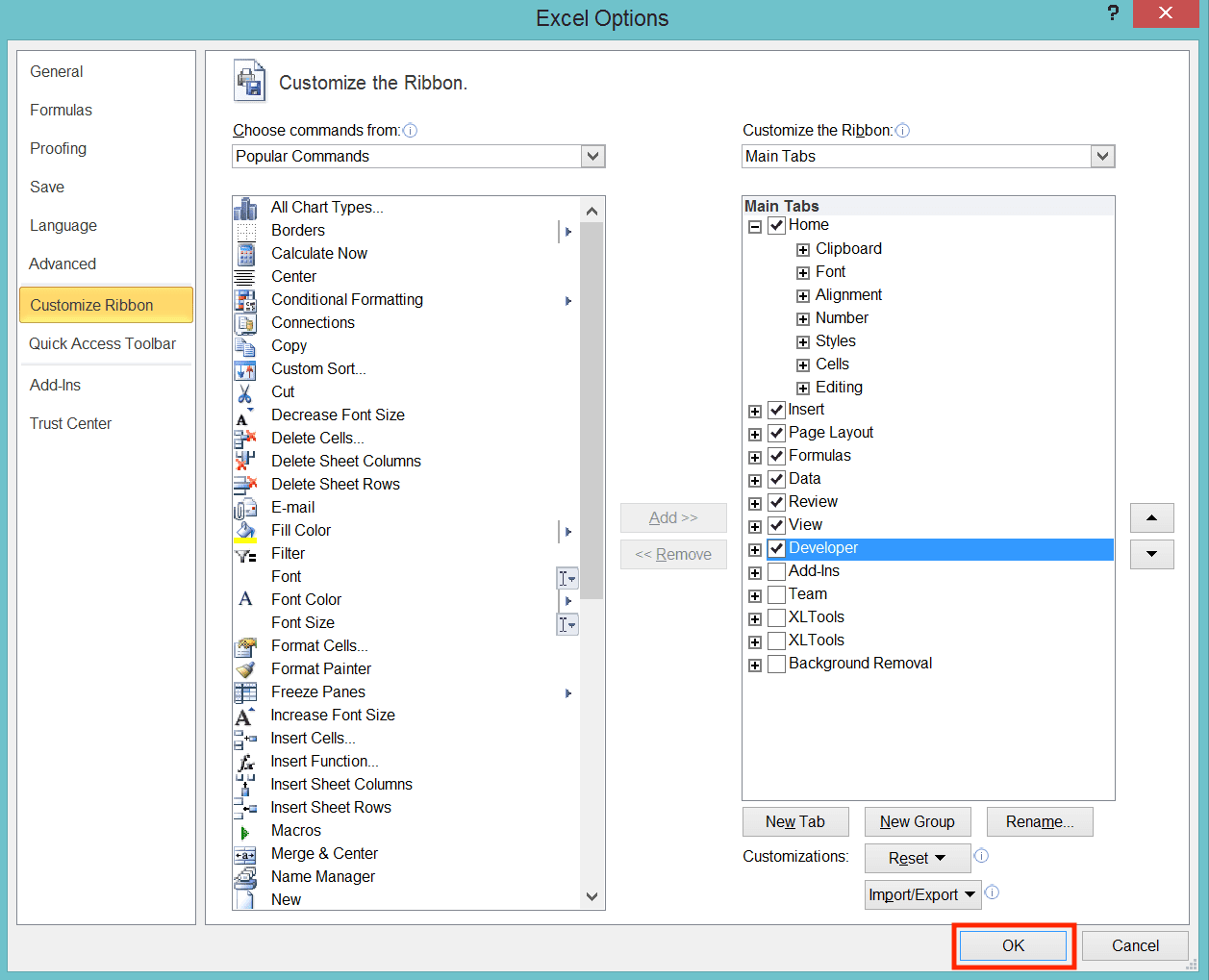Expand the Clipboard group
The width and height of the screenshot is (1209, 980).
(x=803, y=250)
